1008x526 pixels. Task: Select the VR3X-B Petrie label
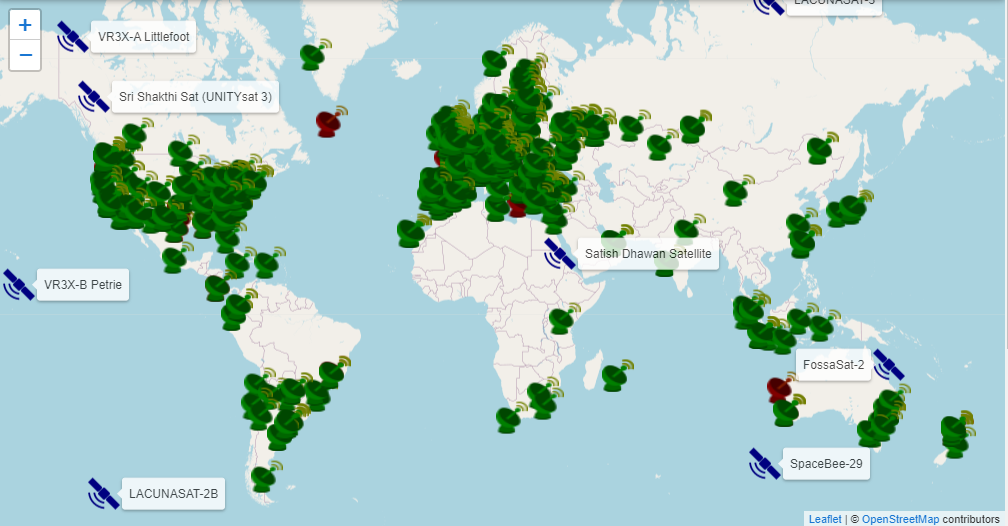click(x=83, y=285)
